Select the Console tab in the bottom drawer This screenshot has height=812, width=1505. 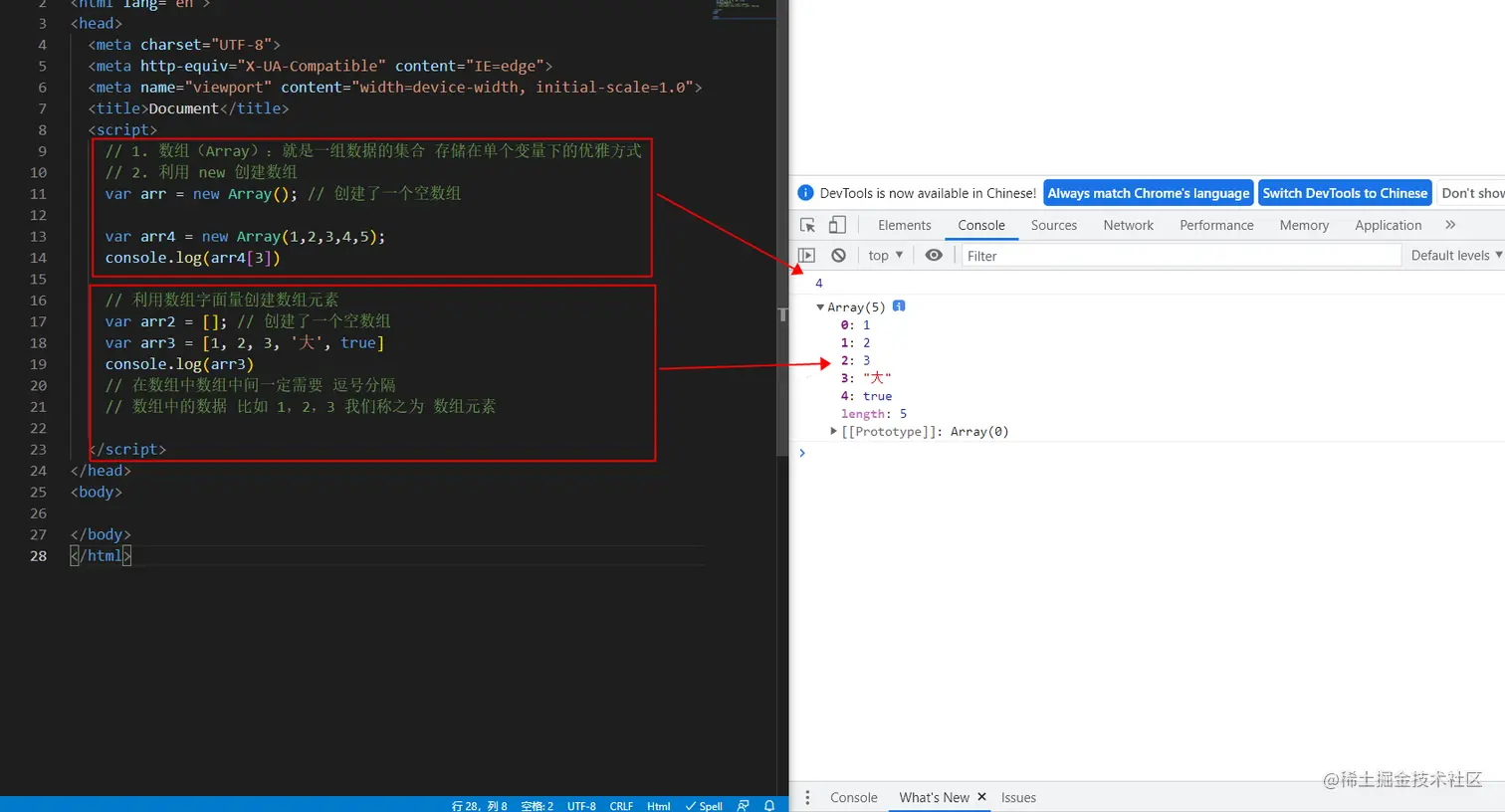coord(854,797)
